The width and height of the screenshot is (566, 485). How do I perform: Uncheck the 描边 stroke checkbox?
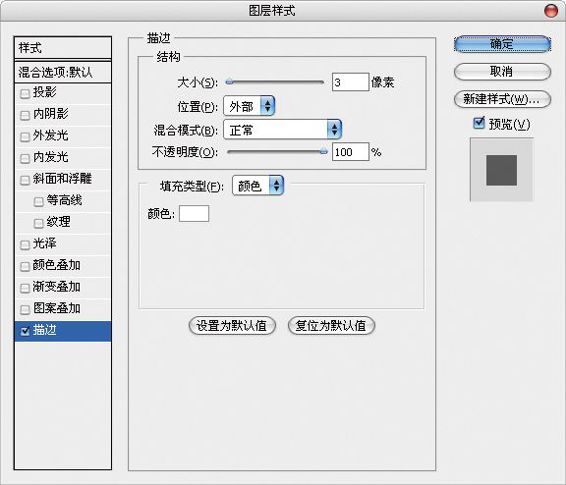click(x=25, y=331)
